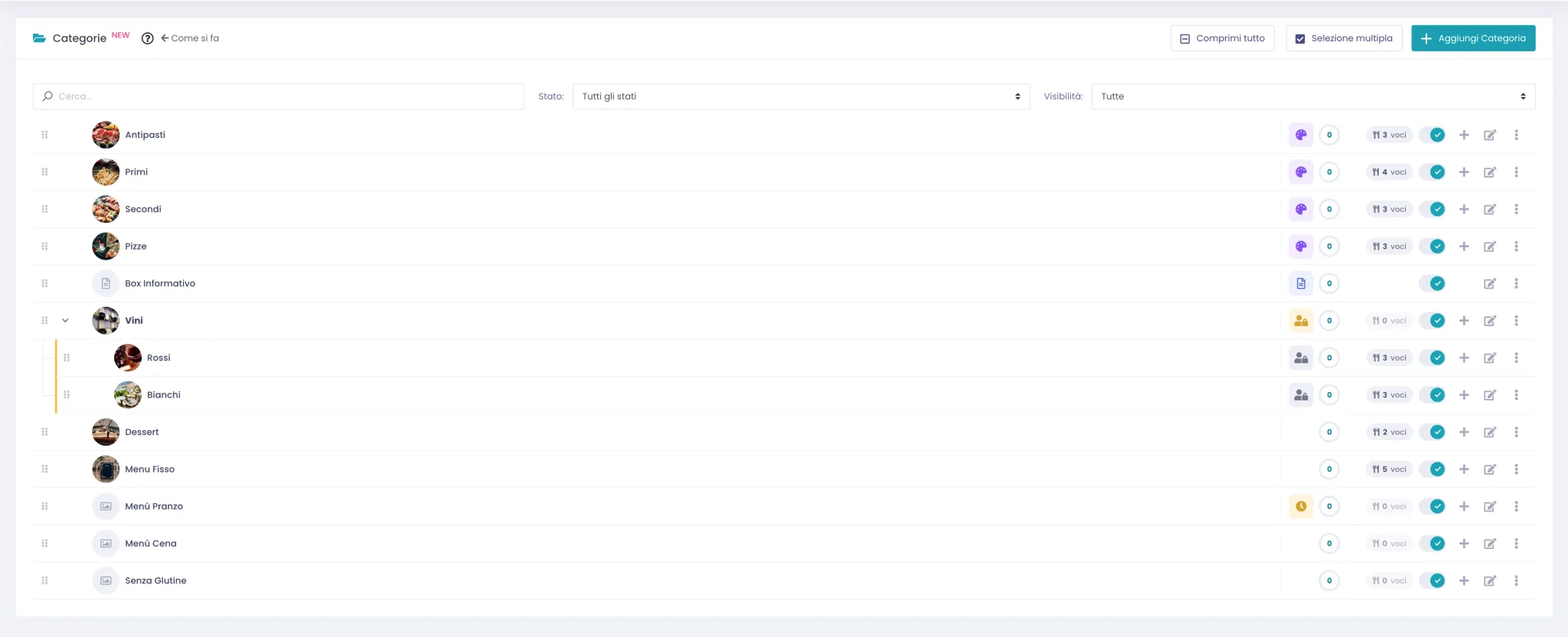Open the three-dot menu for Antipasti
This screenshot has height=637, width=1568.
[1516, 135]
